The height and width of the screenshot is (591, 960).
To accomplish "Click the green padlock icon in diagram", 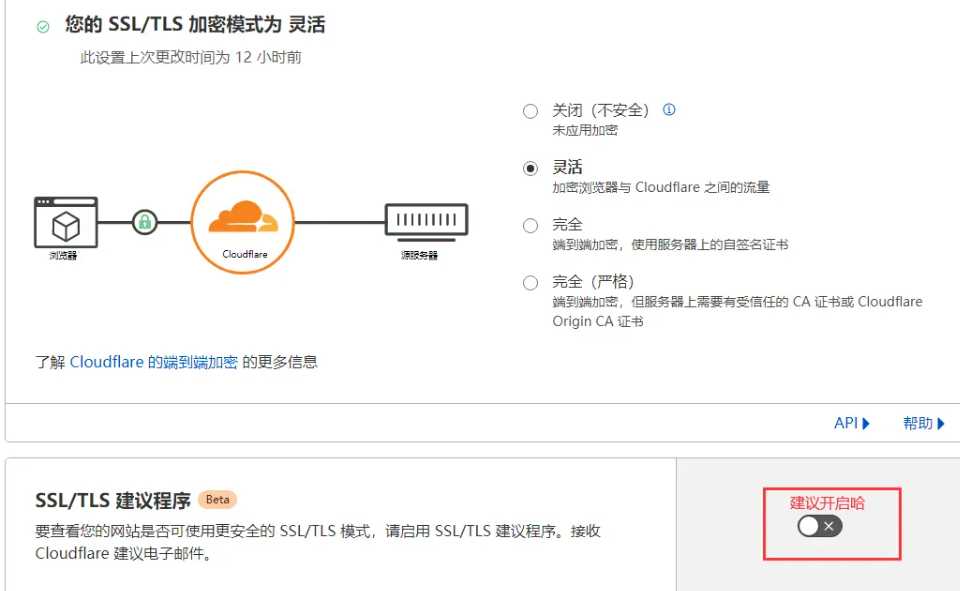I will [x=145, y=222].
